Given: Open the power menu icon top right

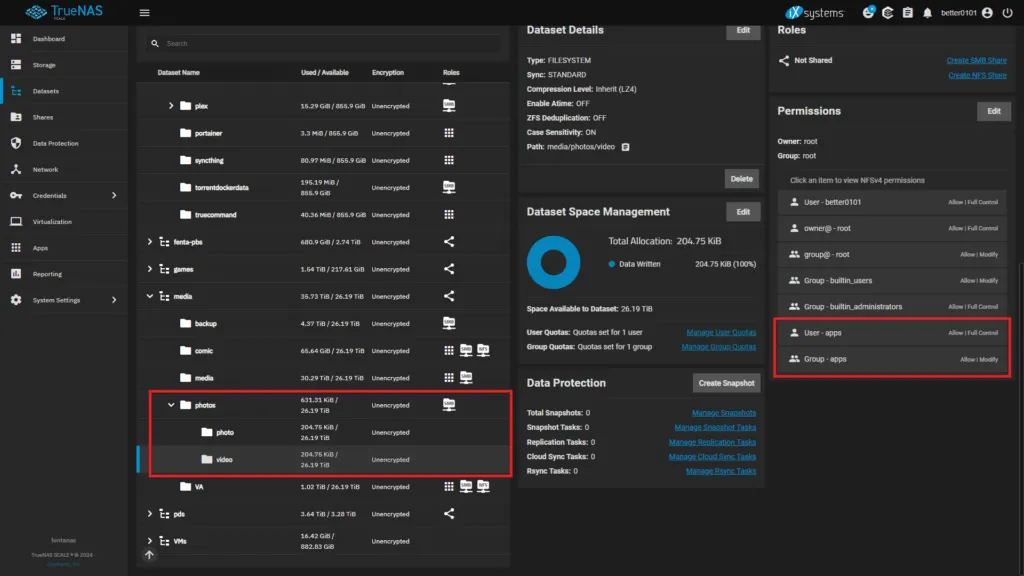Looking at the screenshot, I should [1009, 13].
